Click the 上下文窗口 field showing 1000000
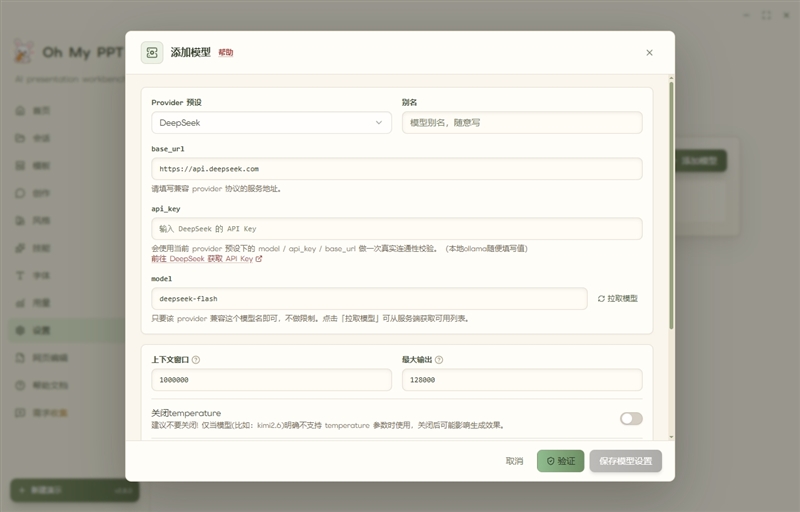Screen dimensions: 800x512 tap(271, 380)
